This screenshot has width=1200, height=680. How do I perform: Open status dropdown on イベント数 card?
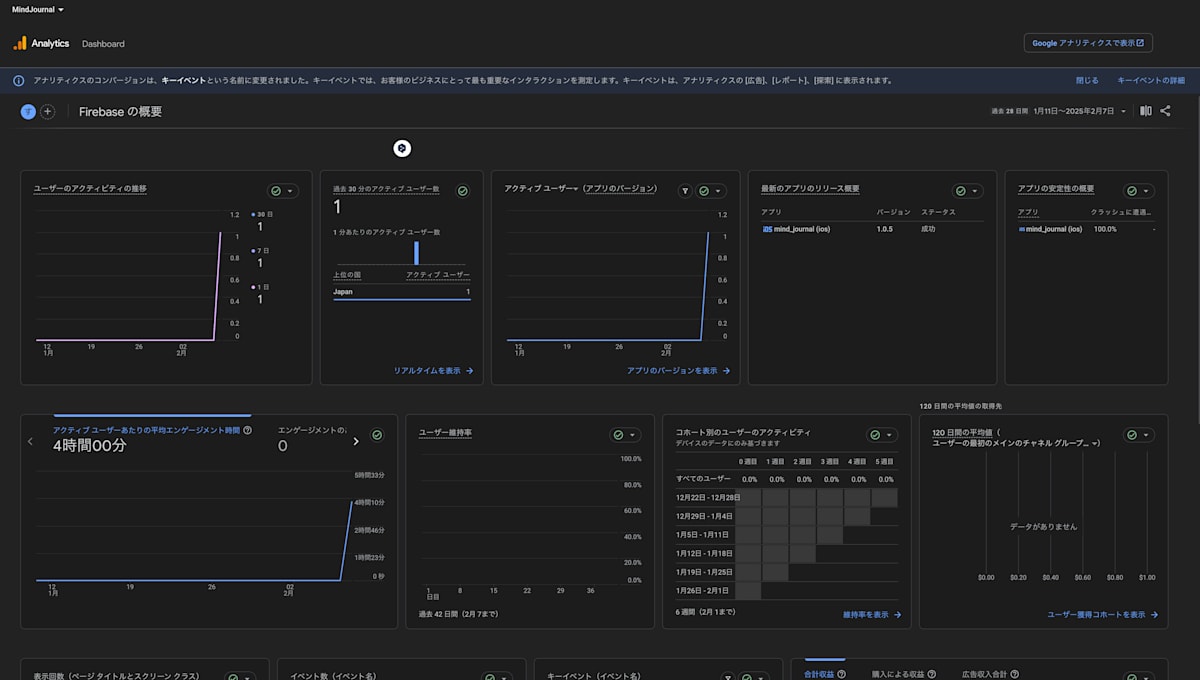coord(497,677)
